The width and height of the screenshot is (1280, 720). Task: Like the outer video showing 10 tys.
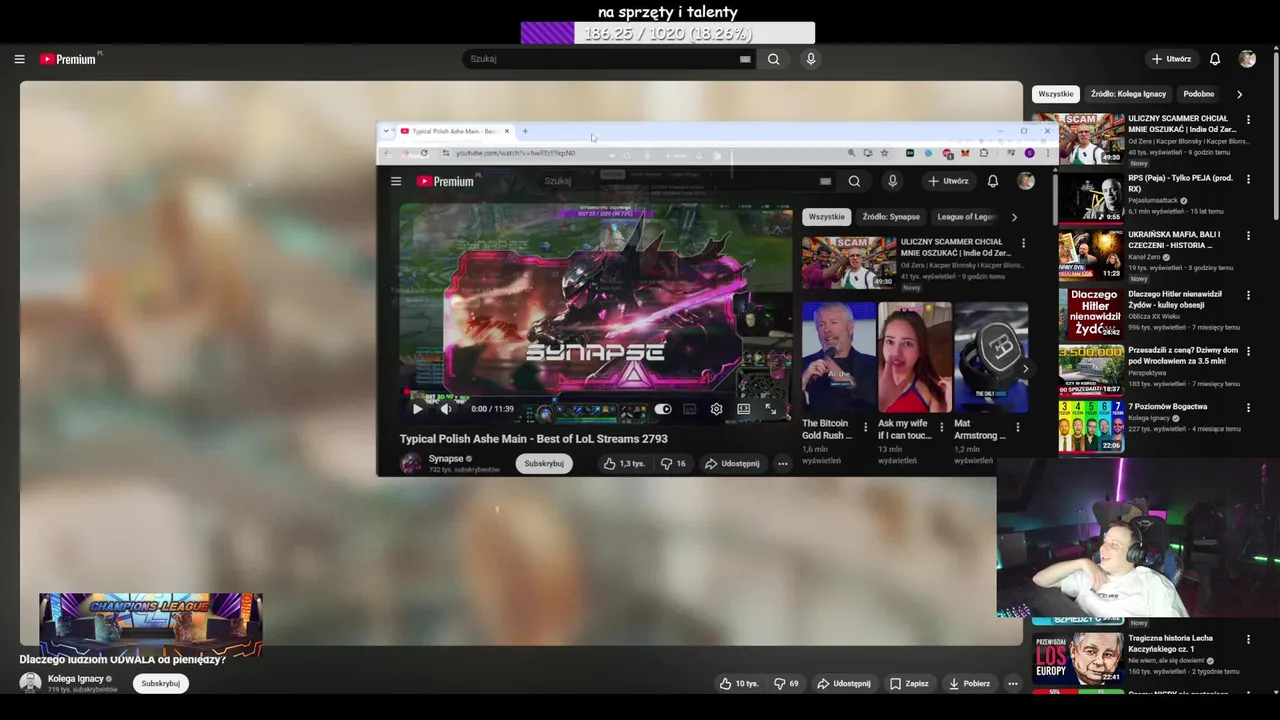739,684
